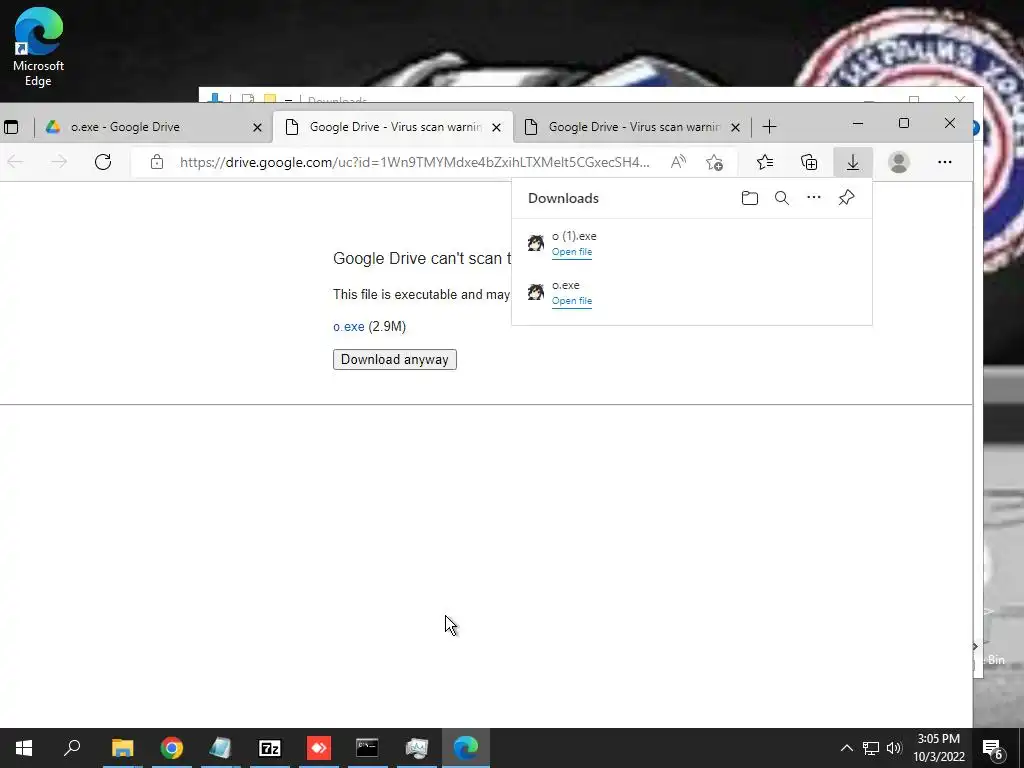View site information lock icon
This screenshot has height=768, width=1024.
click(157, 162)
